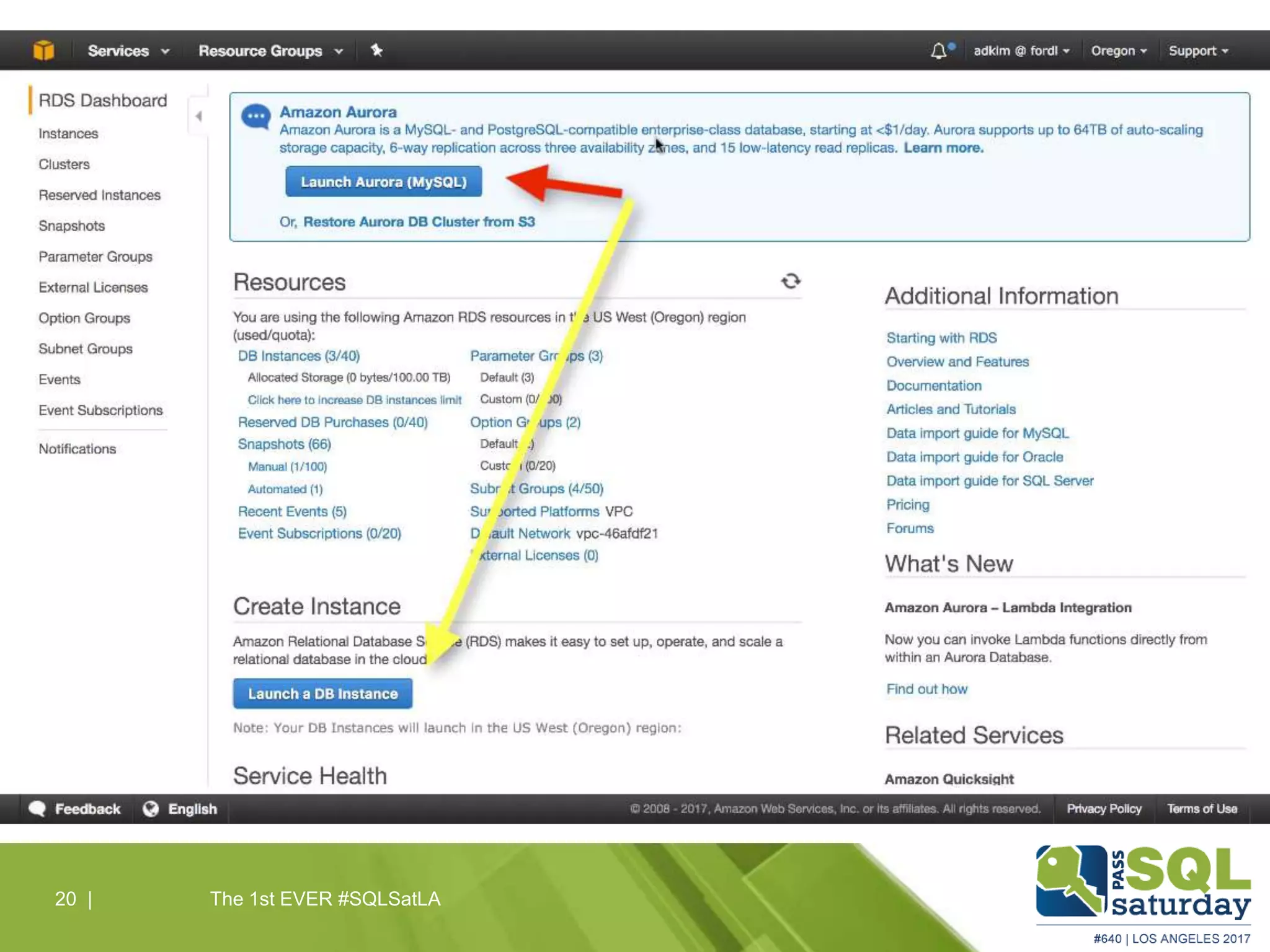This screenshot has height=952, width=1270.
Task: Open the Resource Groups dropdown
Action: point(270,51)
